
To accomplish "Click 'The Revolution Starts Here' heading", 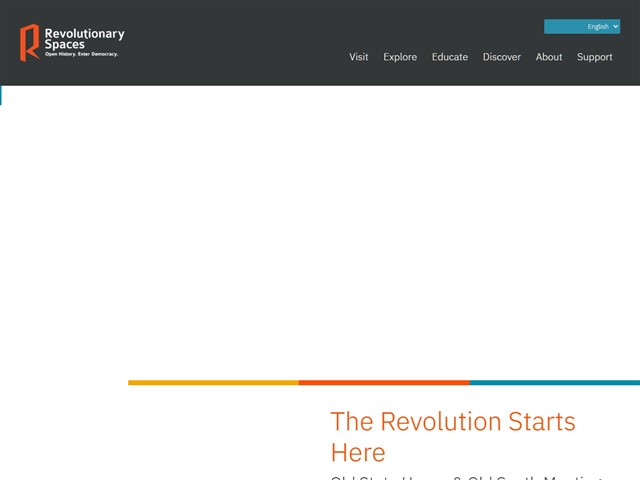I will click(x=453, y=435).
